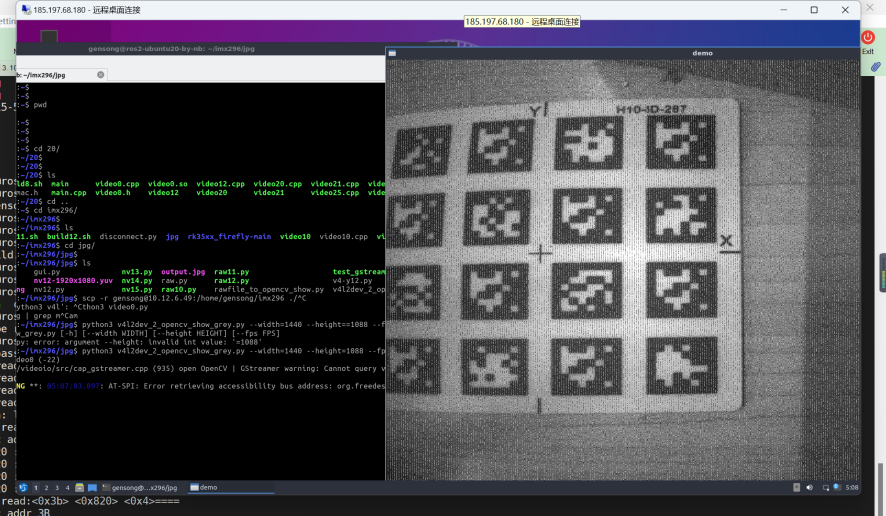Click rawfile_to_opencv_show.py in terminal listing
The width and height of the screenshot is (886, 516).
[268, 289]
